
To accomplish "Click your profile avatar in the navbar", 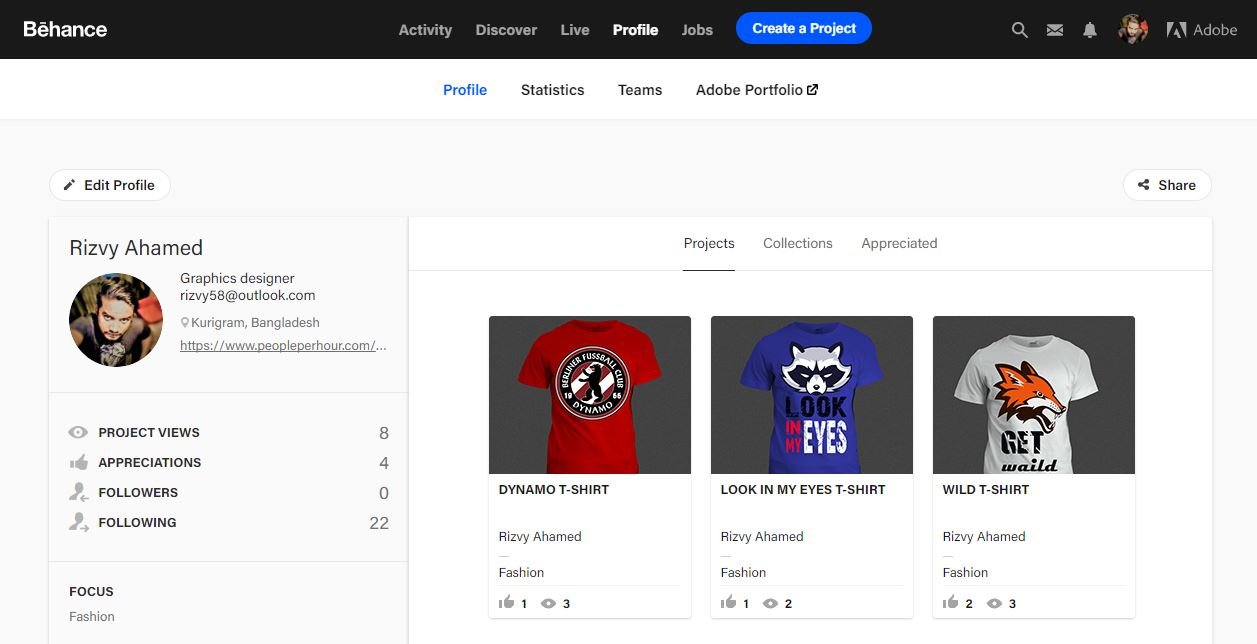I will click(1132, 29).
